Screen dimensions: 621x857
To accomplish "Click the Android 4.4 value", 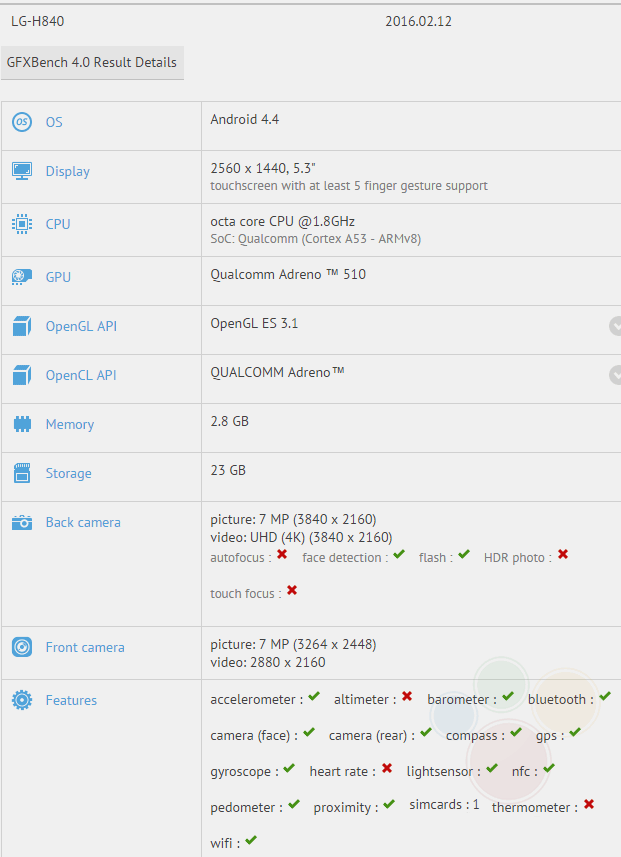I will tap(244, 119).
